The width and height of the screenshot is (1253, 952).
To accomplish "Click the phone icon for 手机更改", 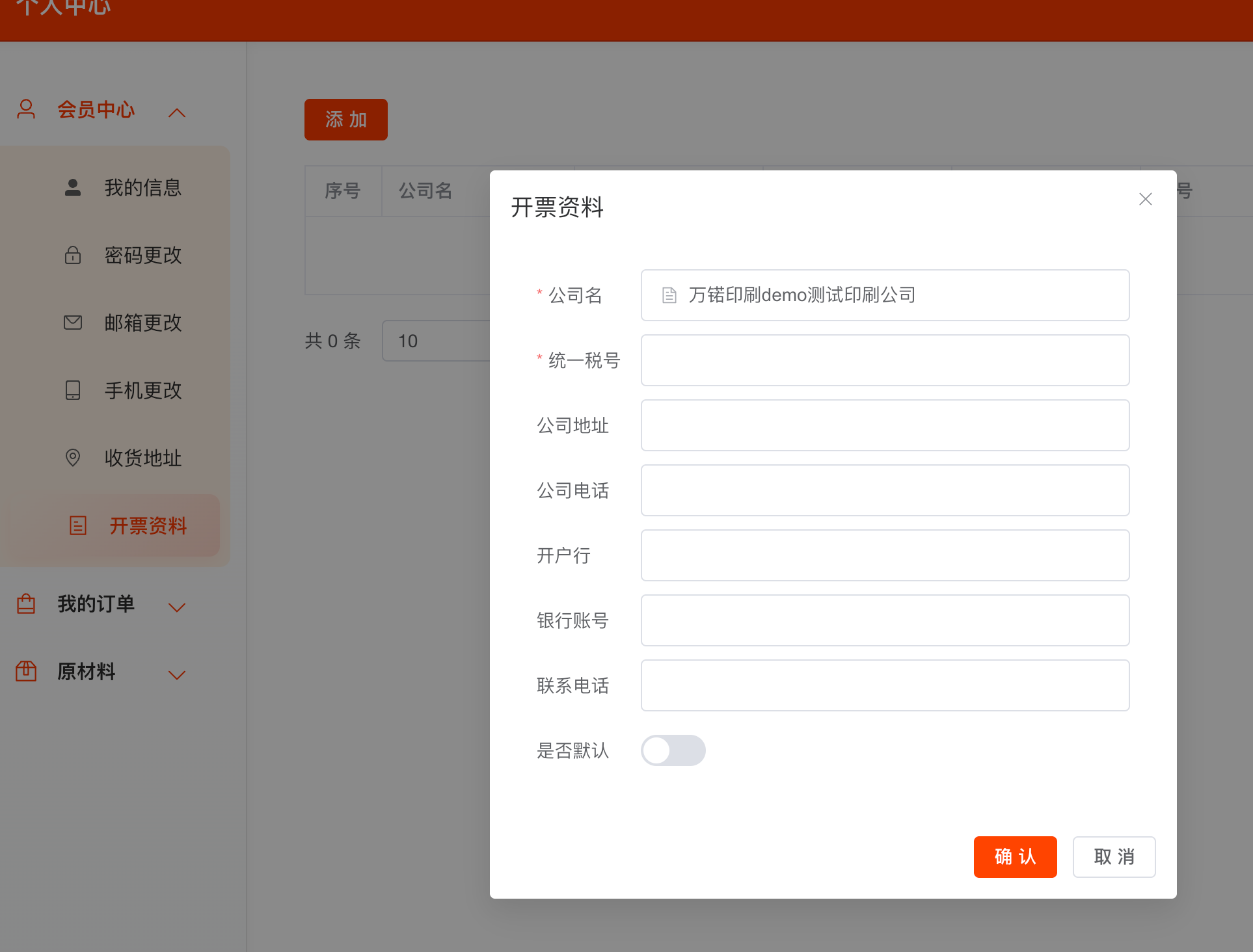I will click(x=73, y=390).
